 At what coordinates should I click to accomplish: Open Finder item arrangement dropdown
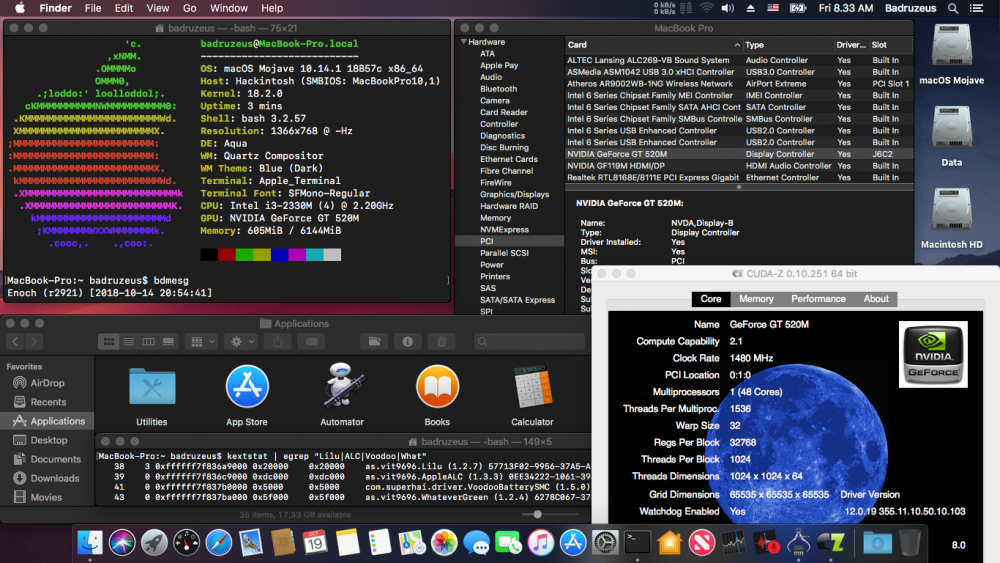click(x=203, y=342)
